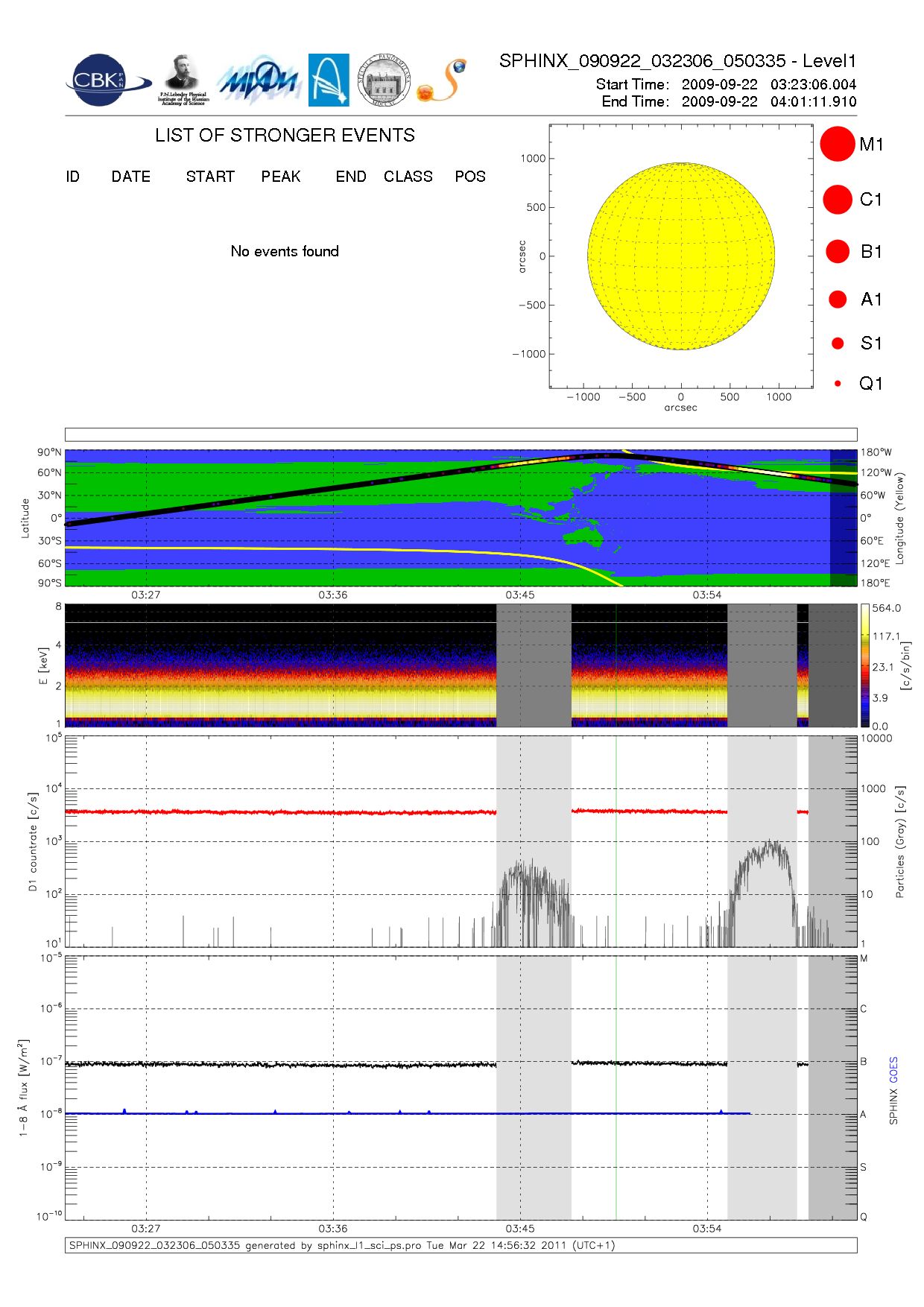
Task: Click the Q1 small red legend dot
Action: [x=838, y=384]
